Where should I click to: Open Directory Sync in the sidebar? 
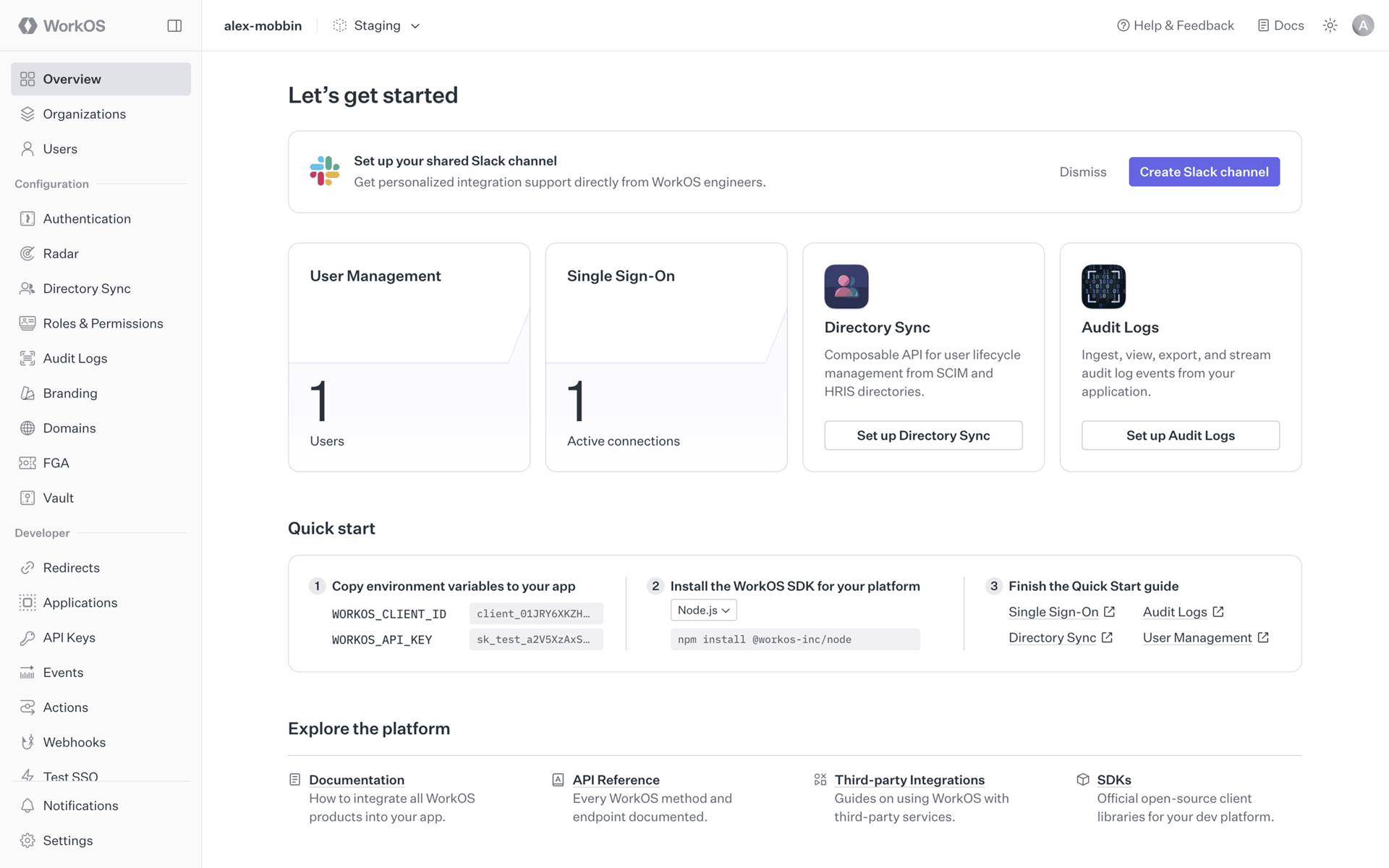[x=101, y=288]
